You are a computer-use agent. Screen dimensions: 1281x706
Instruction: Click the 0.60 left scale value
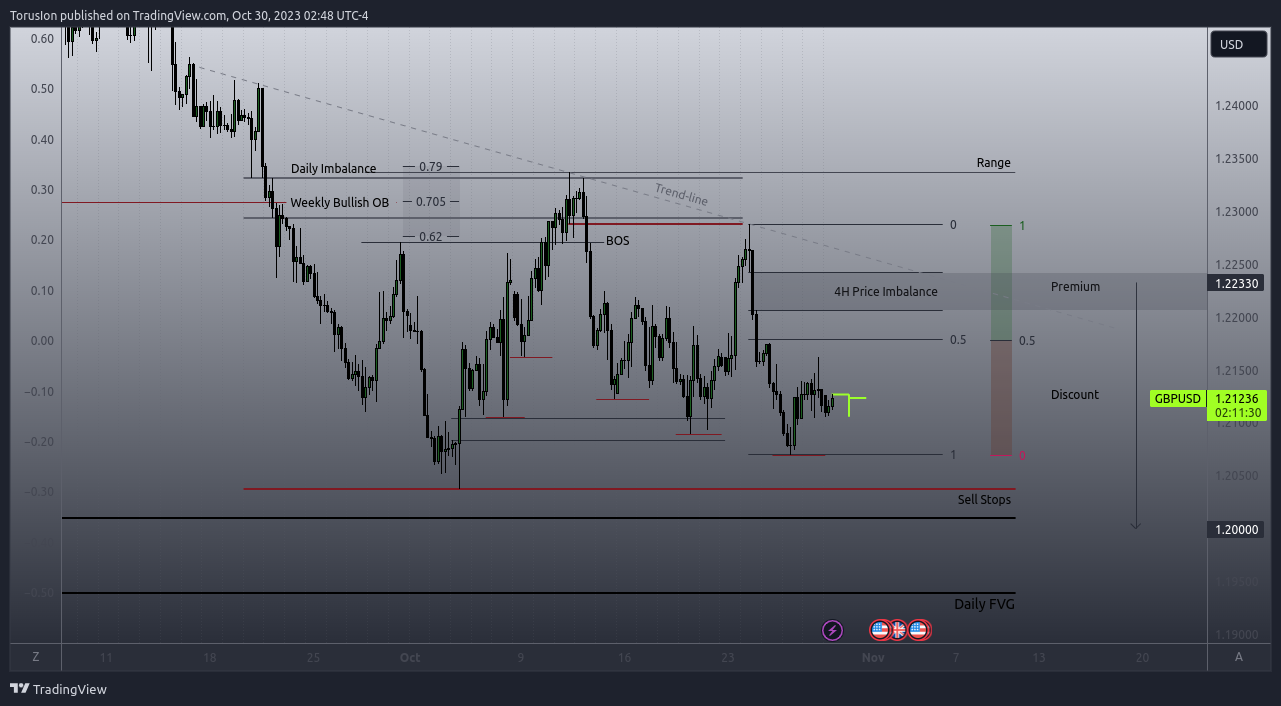pyautogui.click(x=42, y=38)
